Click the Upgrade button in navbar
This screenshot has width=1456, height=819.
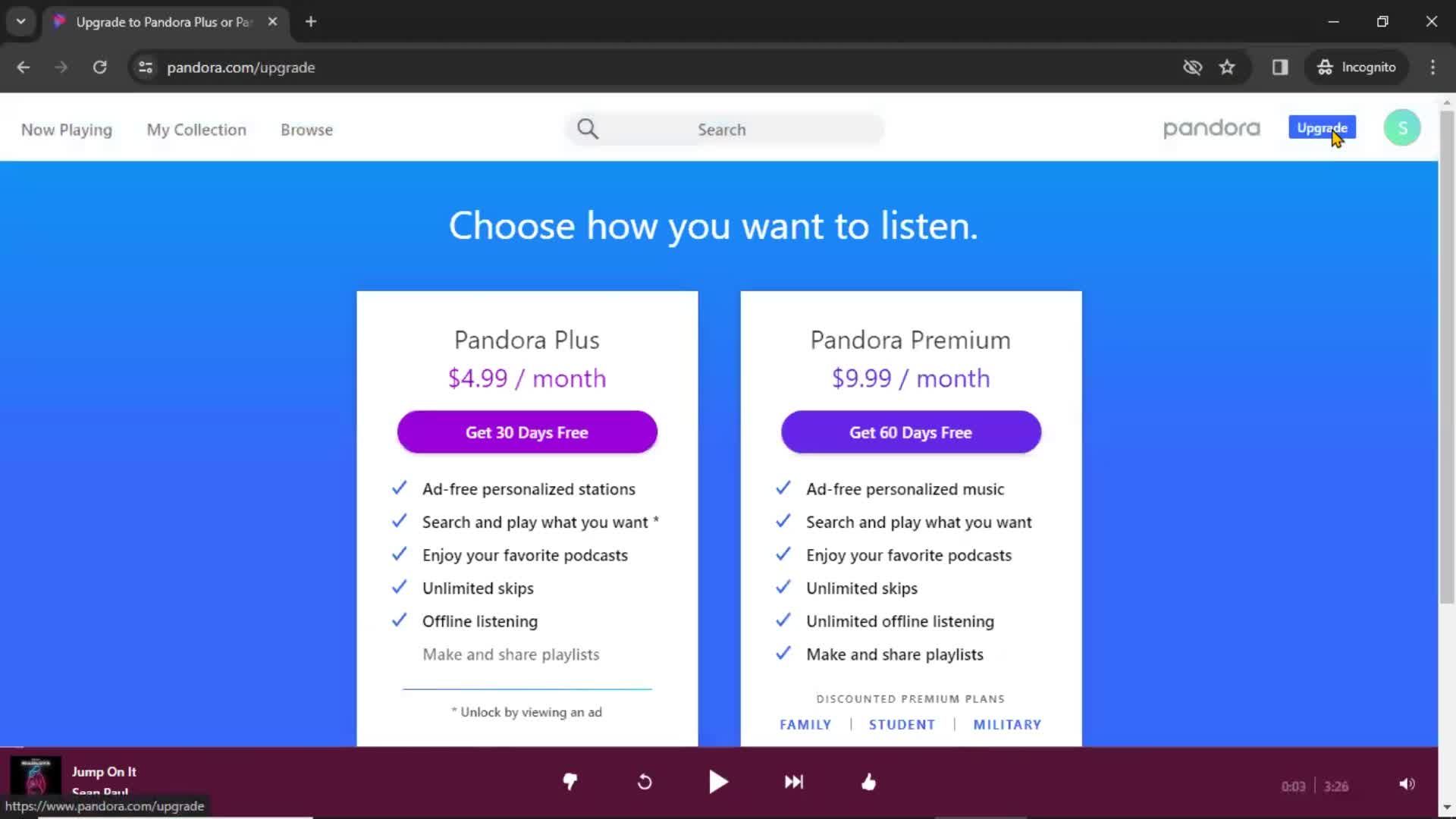tap(1323, 128)
